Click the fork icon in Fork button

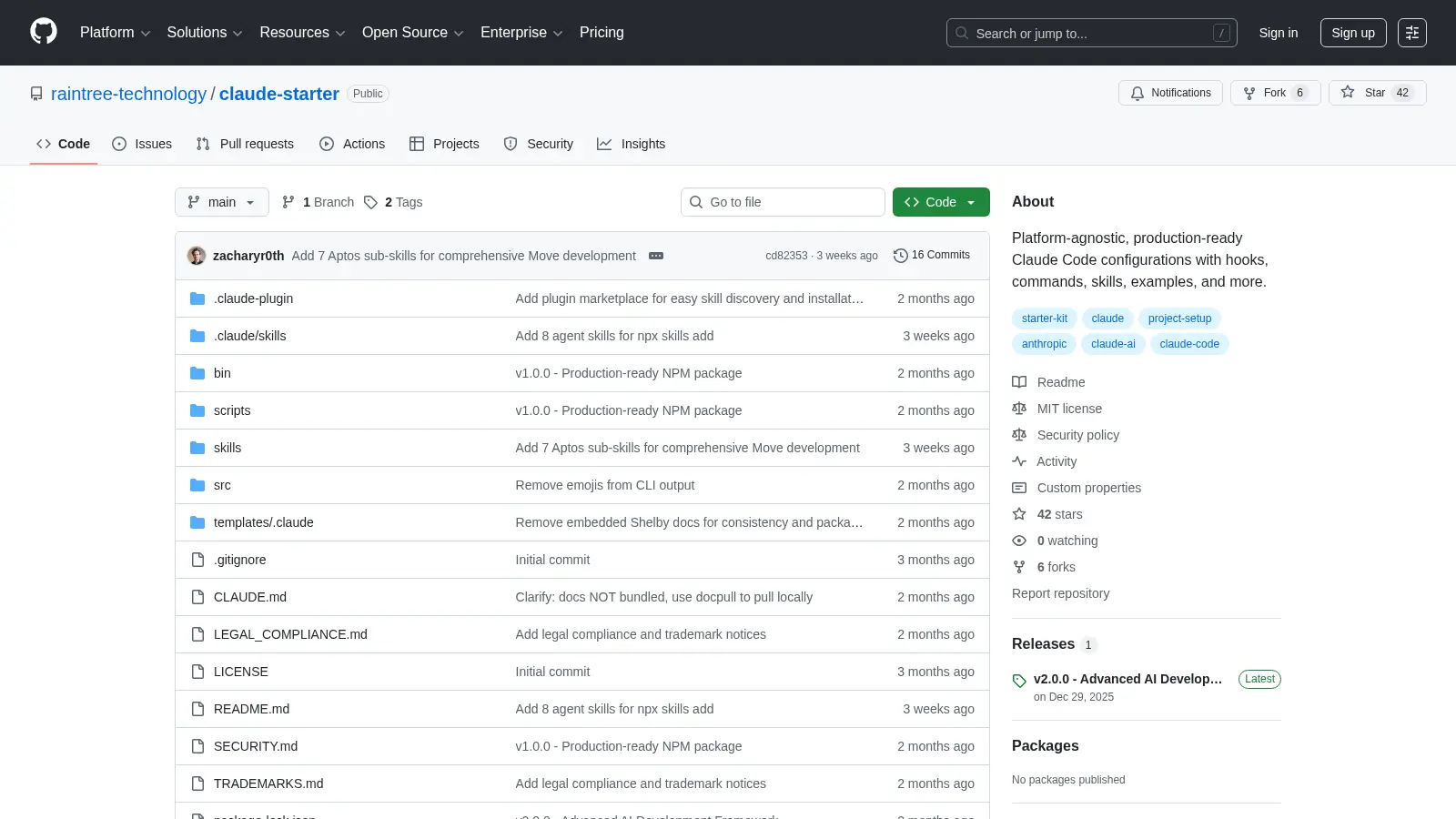tap(1249, 93)
